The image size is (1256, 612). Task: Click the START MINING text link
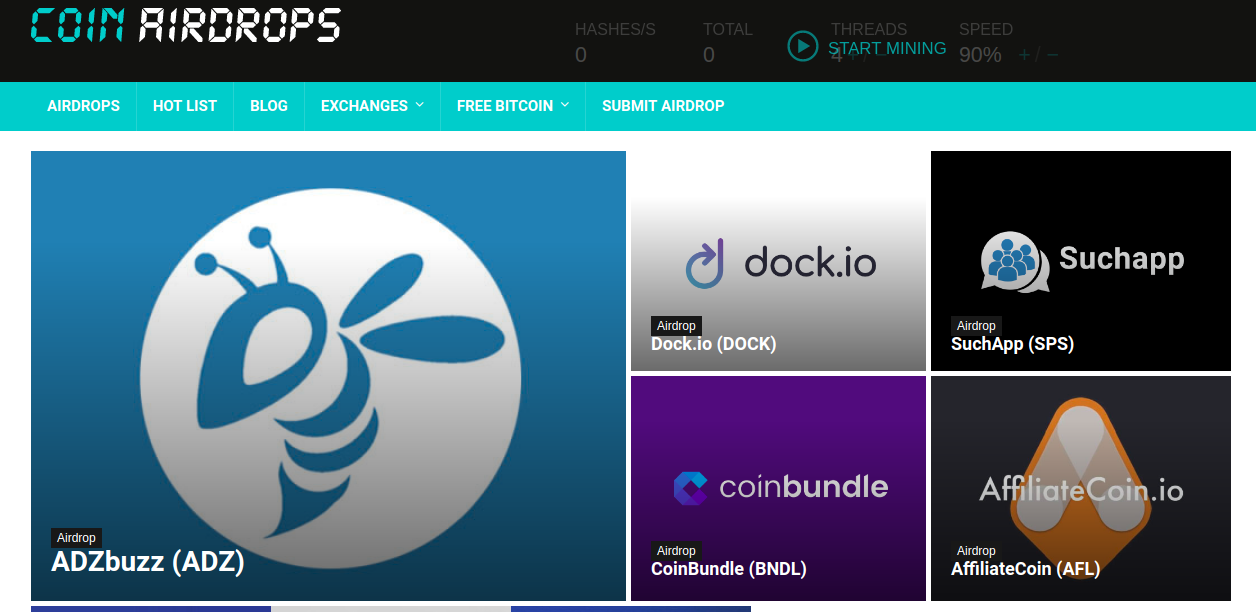887,48
